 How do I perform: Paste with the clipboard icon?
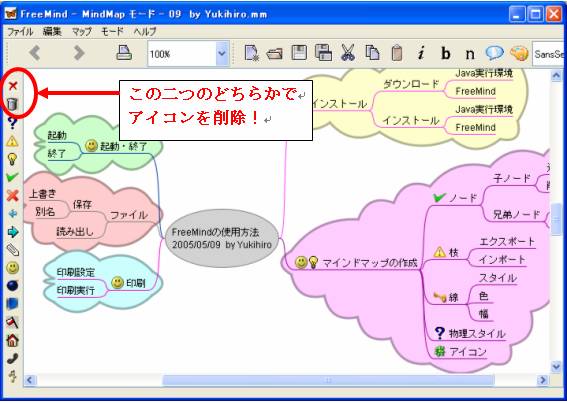click(x=397, y=53)
